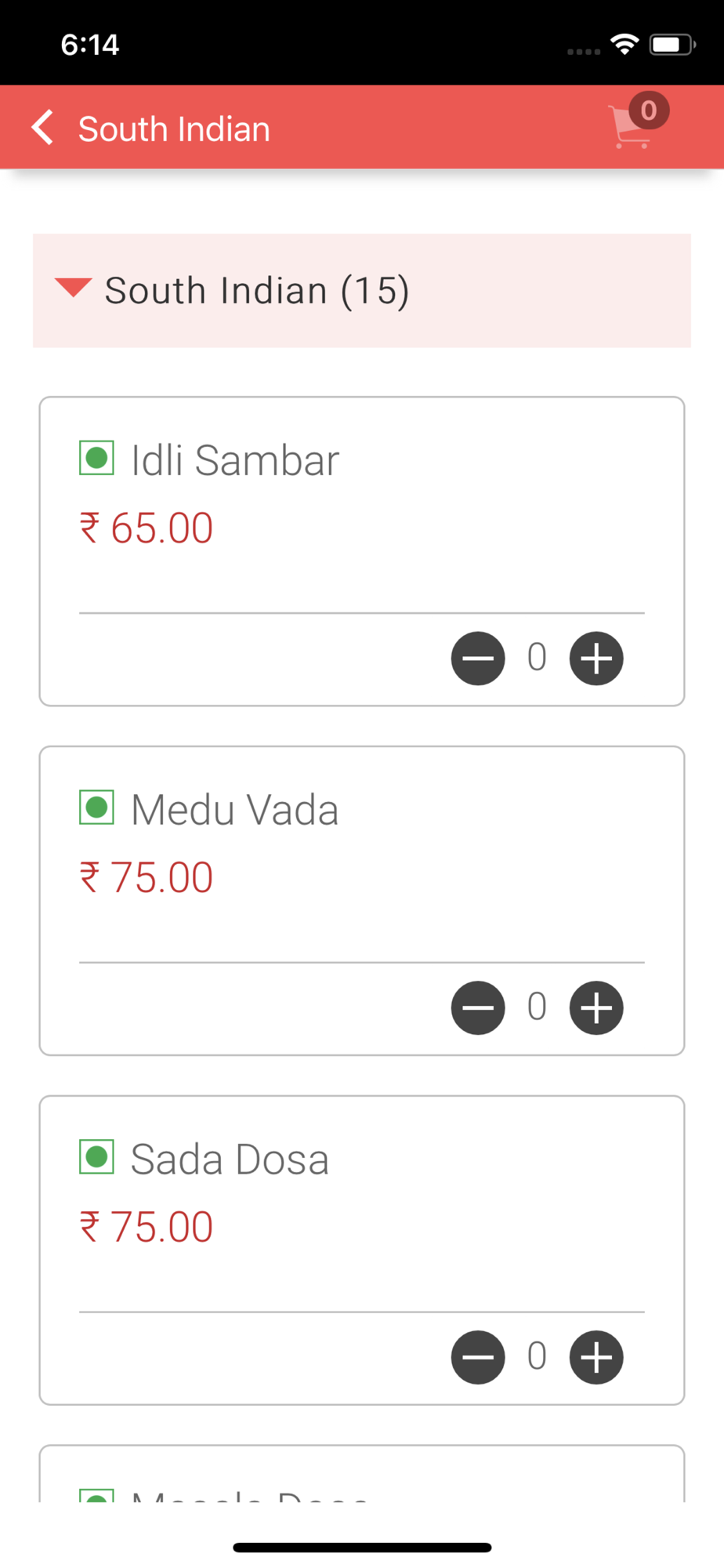Open the Sada Dosa item card
The image size is (724, 1568).
pos(362,1250)
